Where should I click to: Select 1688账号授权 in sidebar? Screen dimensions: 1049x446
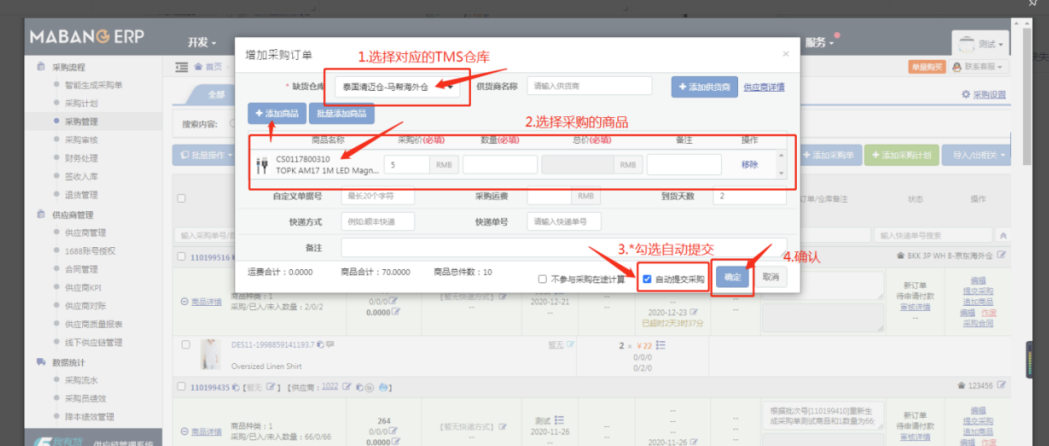tap(90, 251)
